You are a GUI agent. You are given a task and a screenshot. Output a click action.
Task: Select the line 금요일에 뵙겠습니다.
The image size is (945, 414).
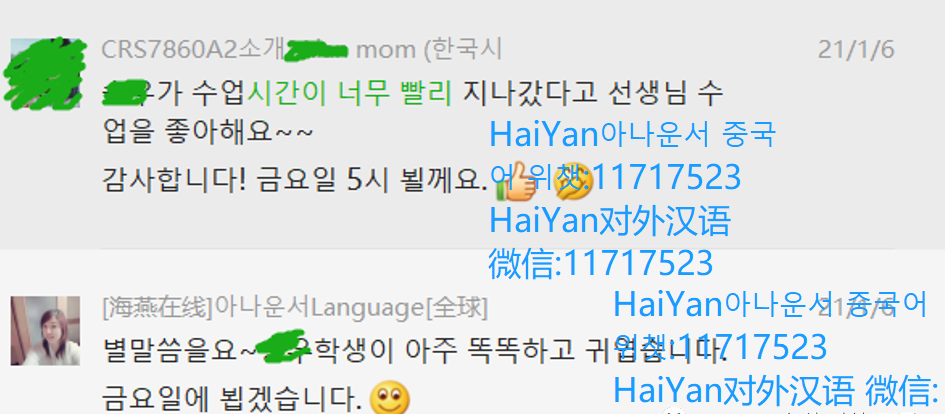tap(233, 398)
